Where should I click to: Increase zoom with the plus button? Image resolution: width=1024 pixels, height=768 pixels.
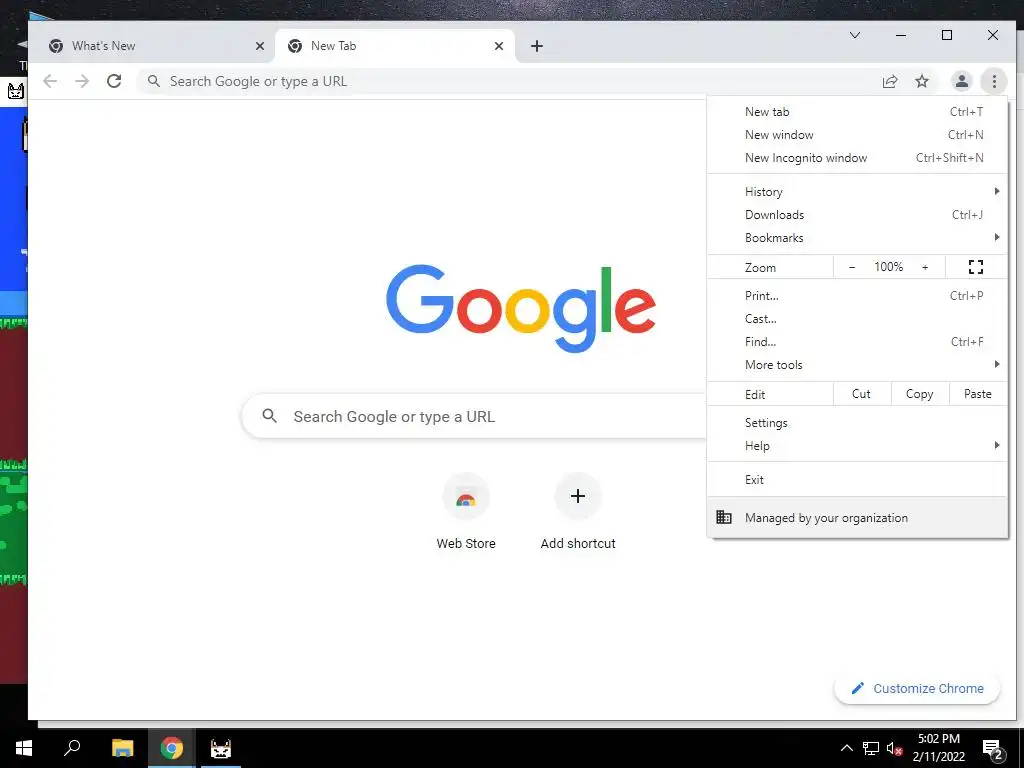click(x=925, y=266)
